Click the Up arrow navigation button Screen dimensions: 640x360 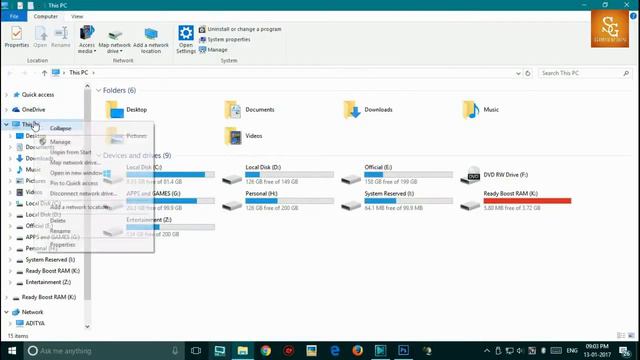coord(44,73)
